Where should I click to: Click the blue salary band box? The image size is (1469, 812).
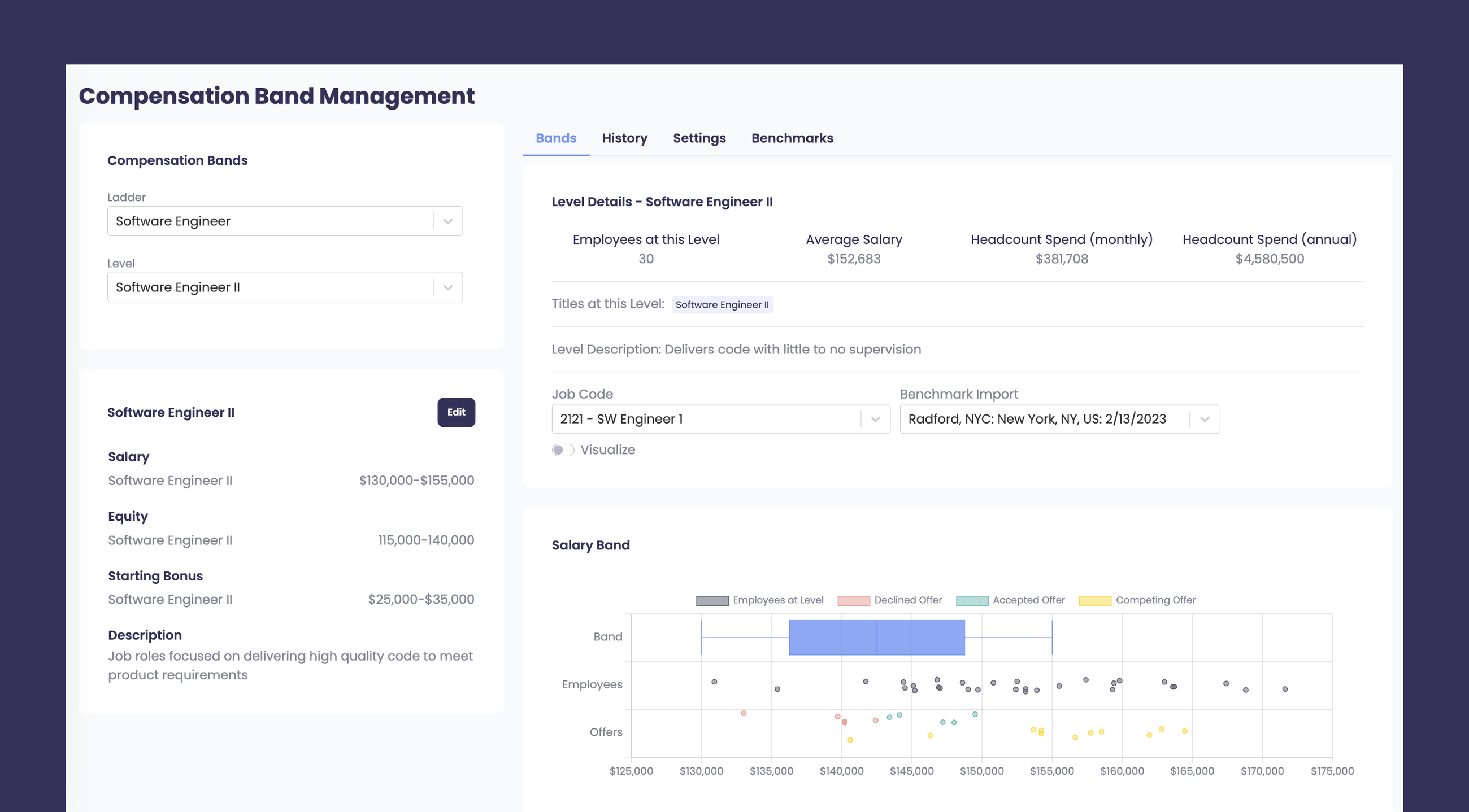(x=876, y=637)
